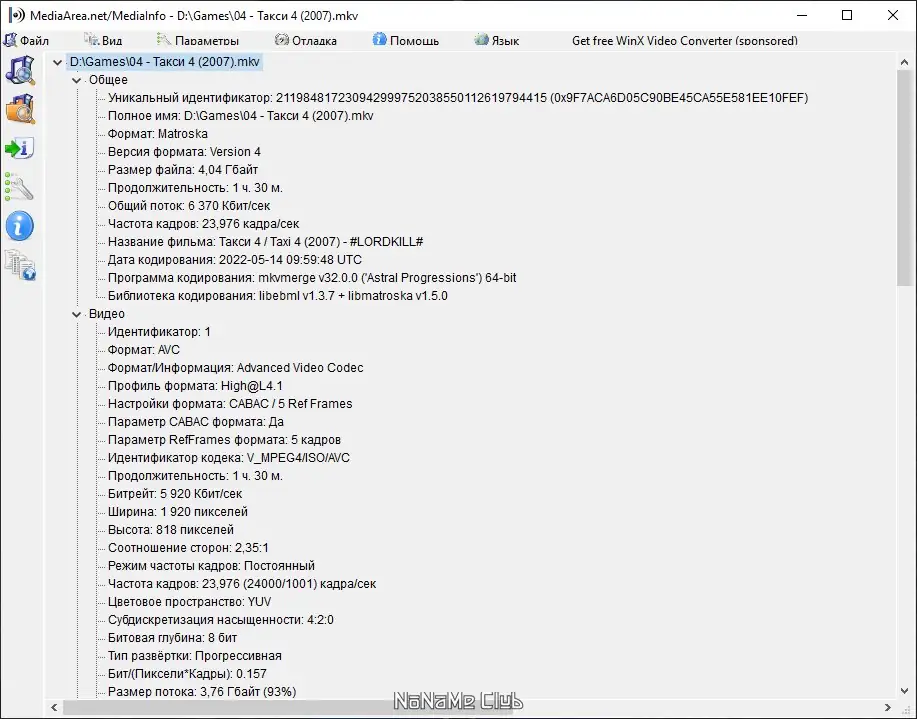Maximize the MediaInfo window

pos(847,15)
